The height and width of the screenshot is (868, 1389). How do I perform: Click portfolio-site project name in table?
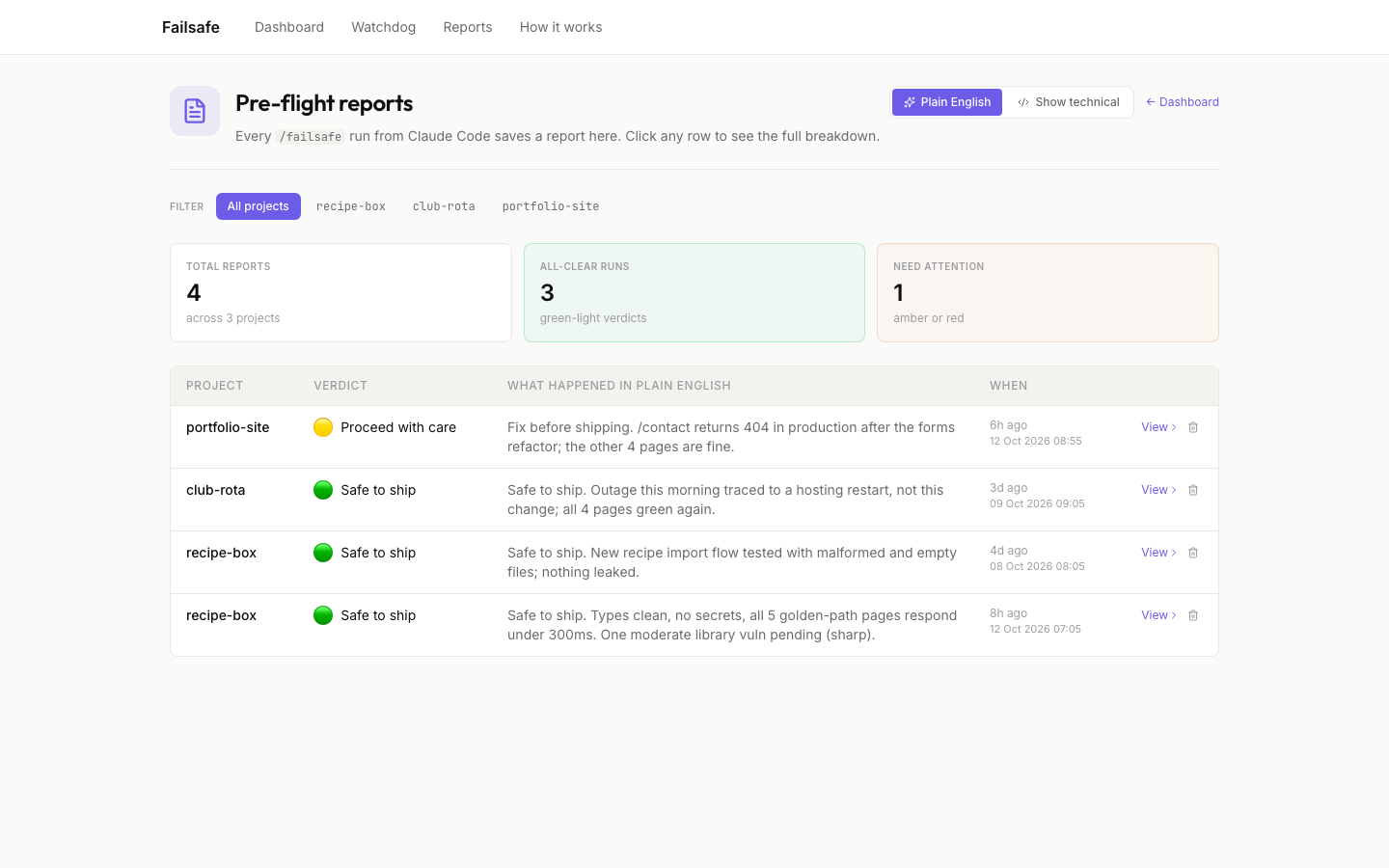pyautogui.click(x=228, y=427)
